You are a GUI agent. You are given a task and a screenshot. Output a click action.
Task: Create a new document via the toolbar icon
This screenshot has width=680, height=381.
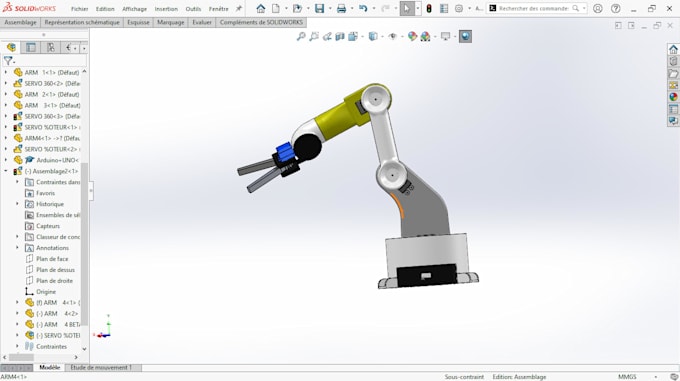(x=276, y=8)
